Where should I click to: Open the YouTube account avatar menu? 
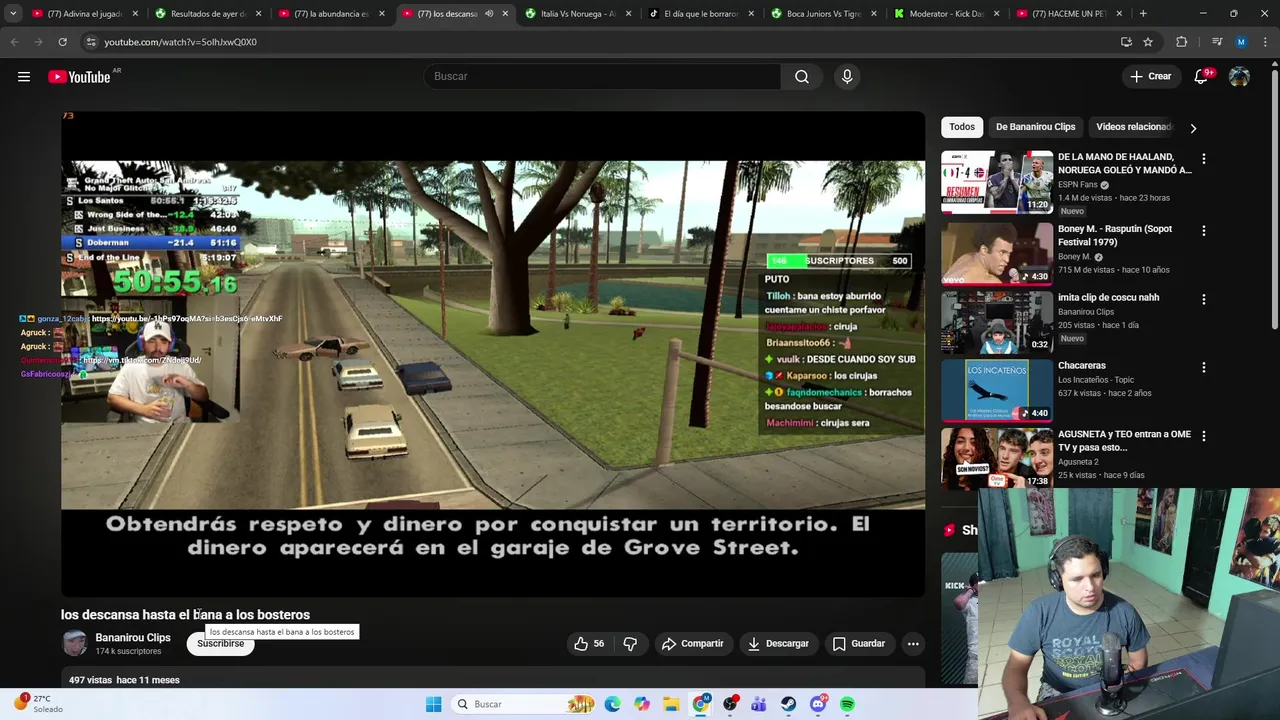1239,77
